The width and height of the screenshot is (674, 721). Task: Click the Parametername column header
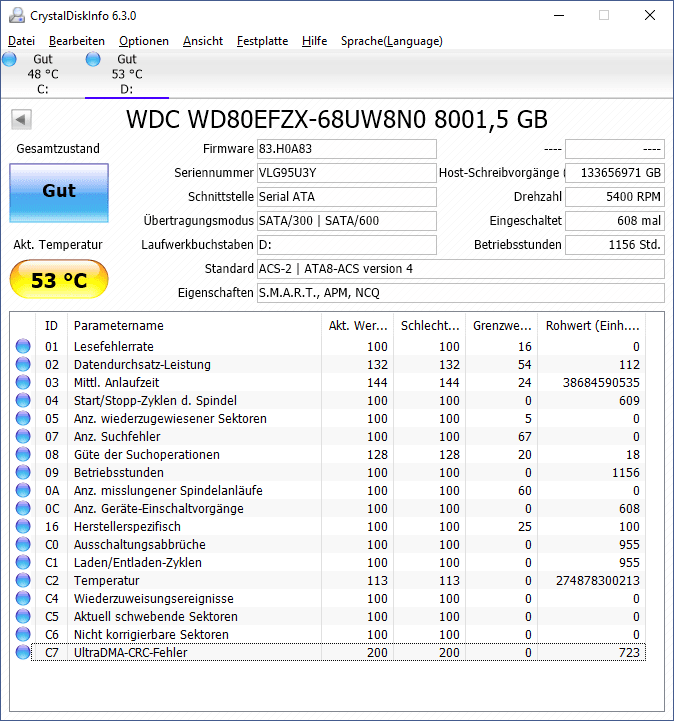click(x=194, y=326)
